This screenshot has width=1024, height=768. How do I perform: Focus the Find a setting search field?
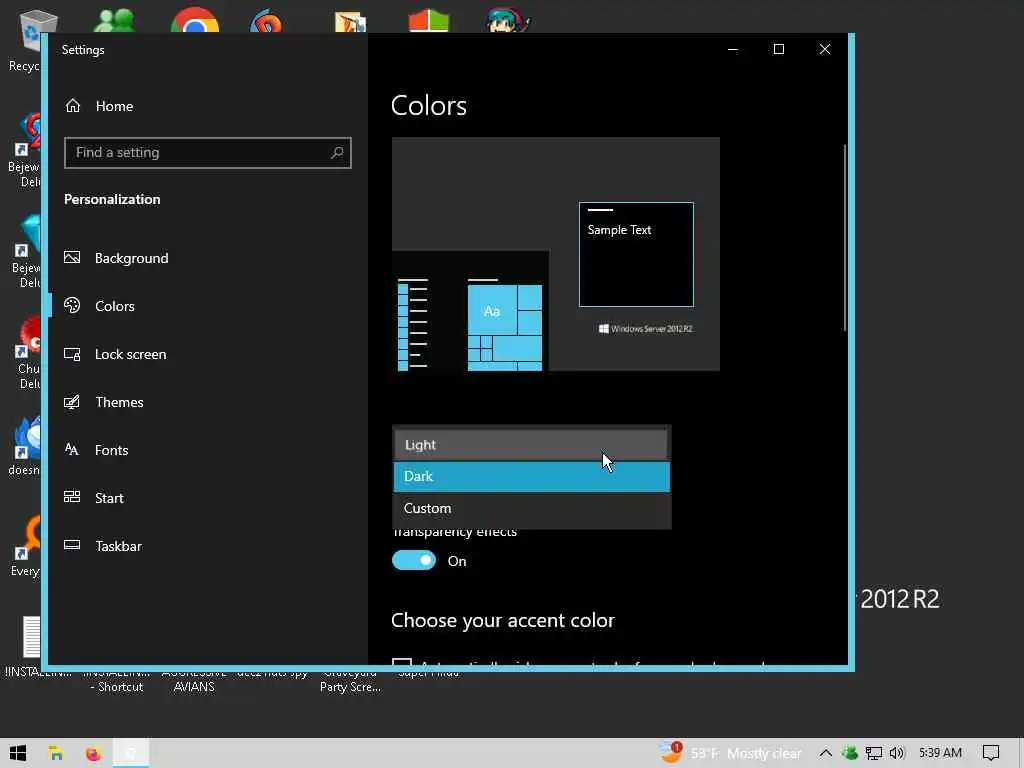208,152
